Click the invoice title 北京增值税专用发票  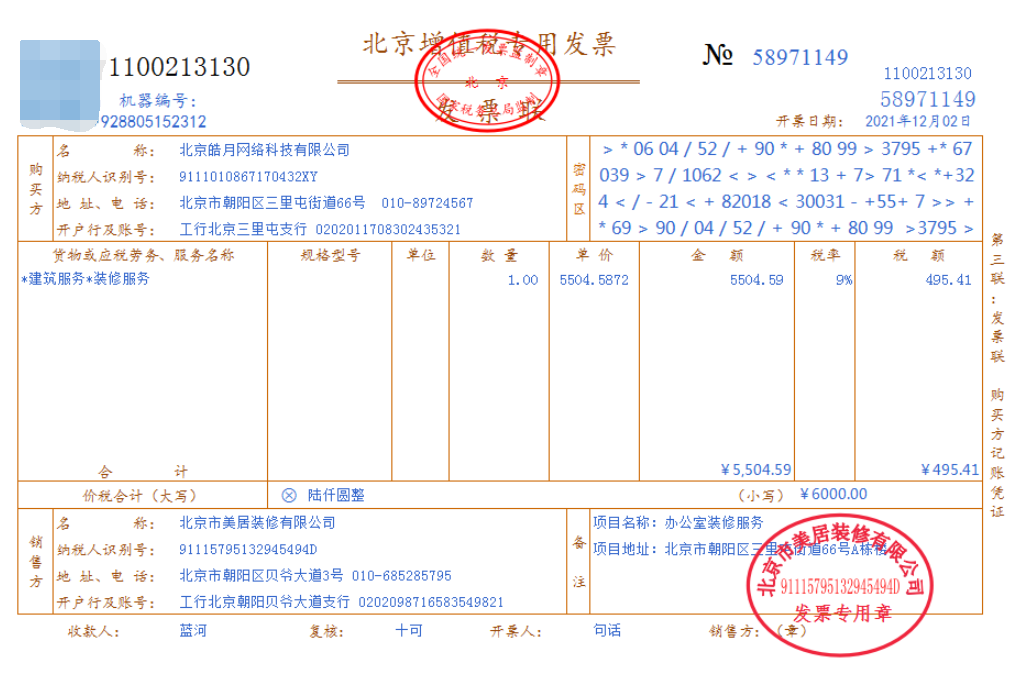(489, 45)
